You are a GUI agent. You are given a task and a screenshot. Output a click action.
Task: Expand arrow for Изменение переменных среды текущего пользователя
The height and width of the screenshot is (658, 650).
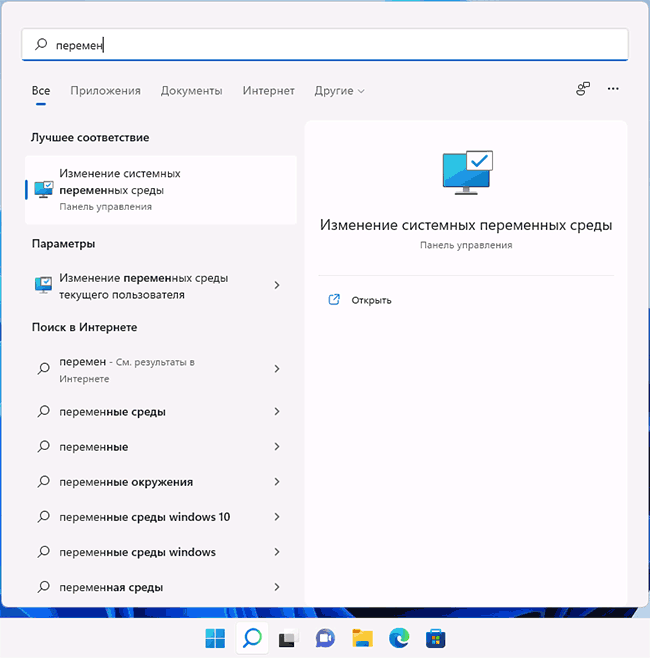click(x=277, y=285)
